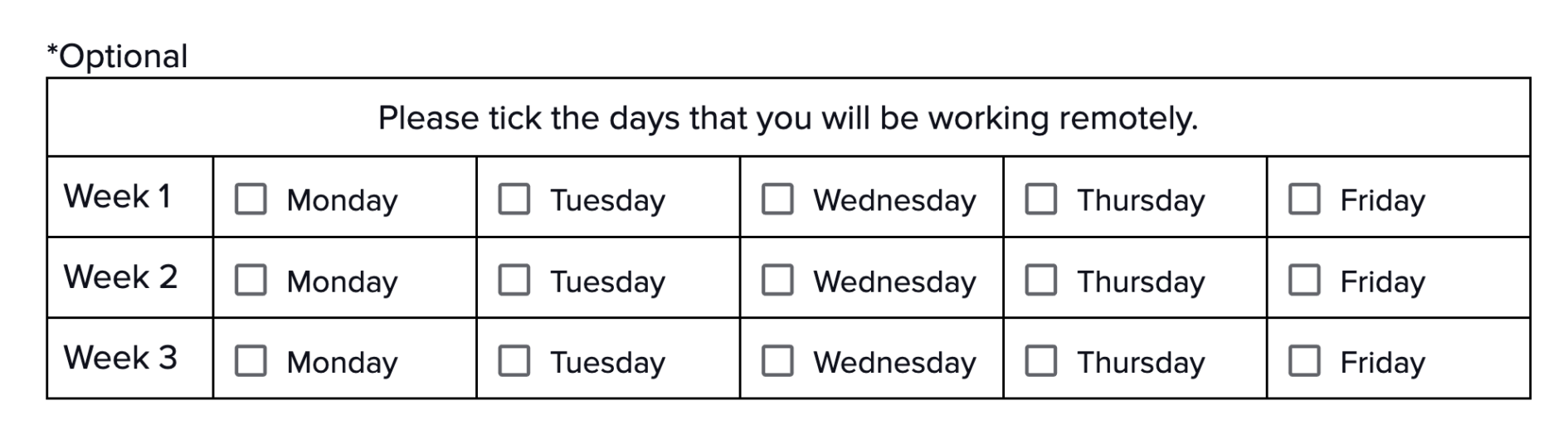
Task: Select Week 1 Thursday checkbox
Action: (1040, 199)
